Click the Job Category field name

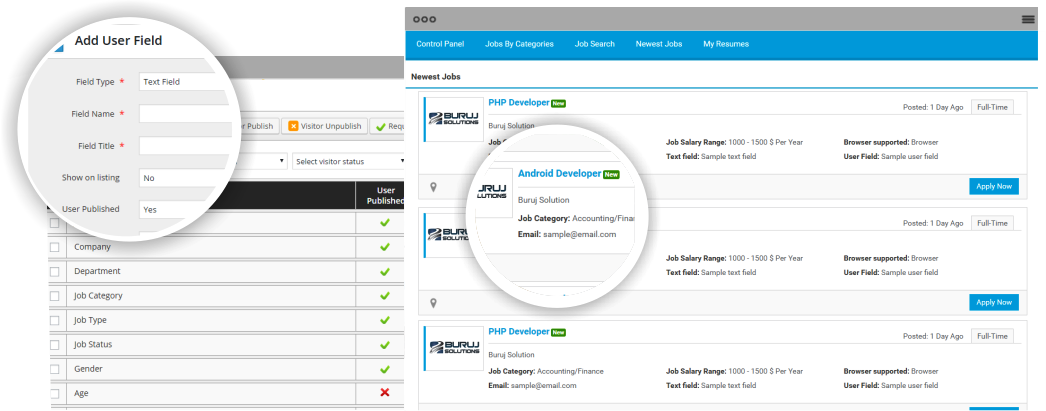[x=98, y=296]
